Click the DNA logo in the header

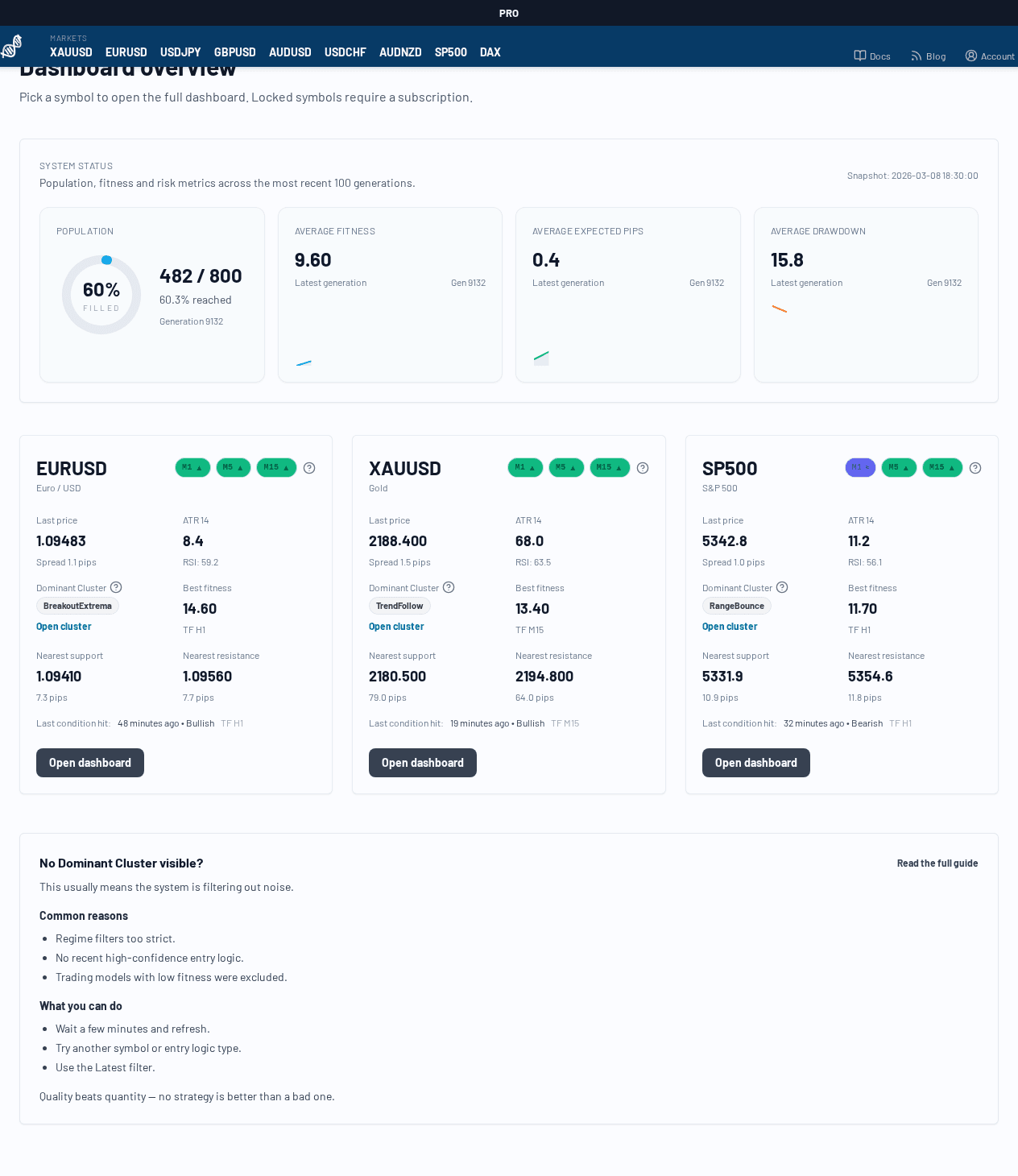[x=12, y=46]
